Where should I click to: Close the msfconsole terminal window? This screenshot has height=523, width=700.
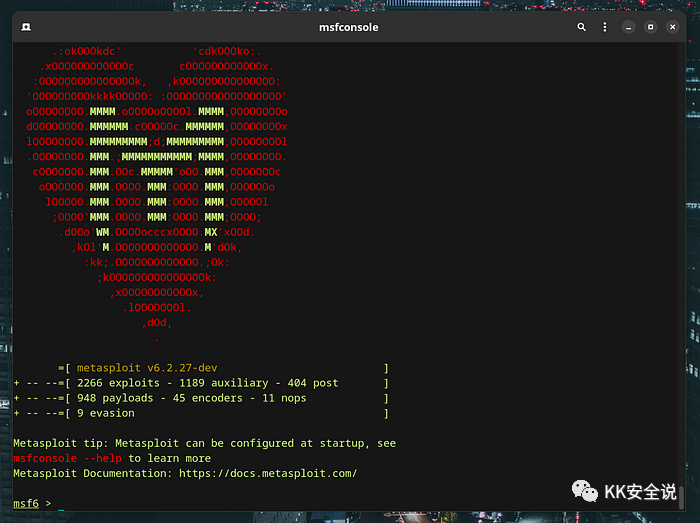pos(672,27)
